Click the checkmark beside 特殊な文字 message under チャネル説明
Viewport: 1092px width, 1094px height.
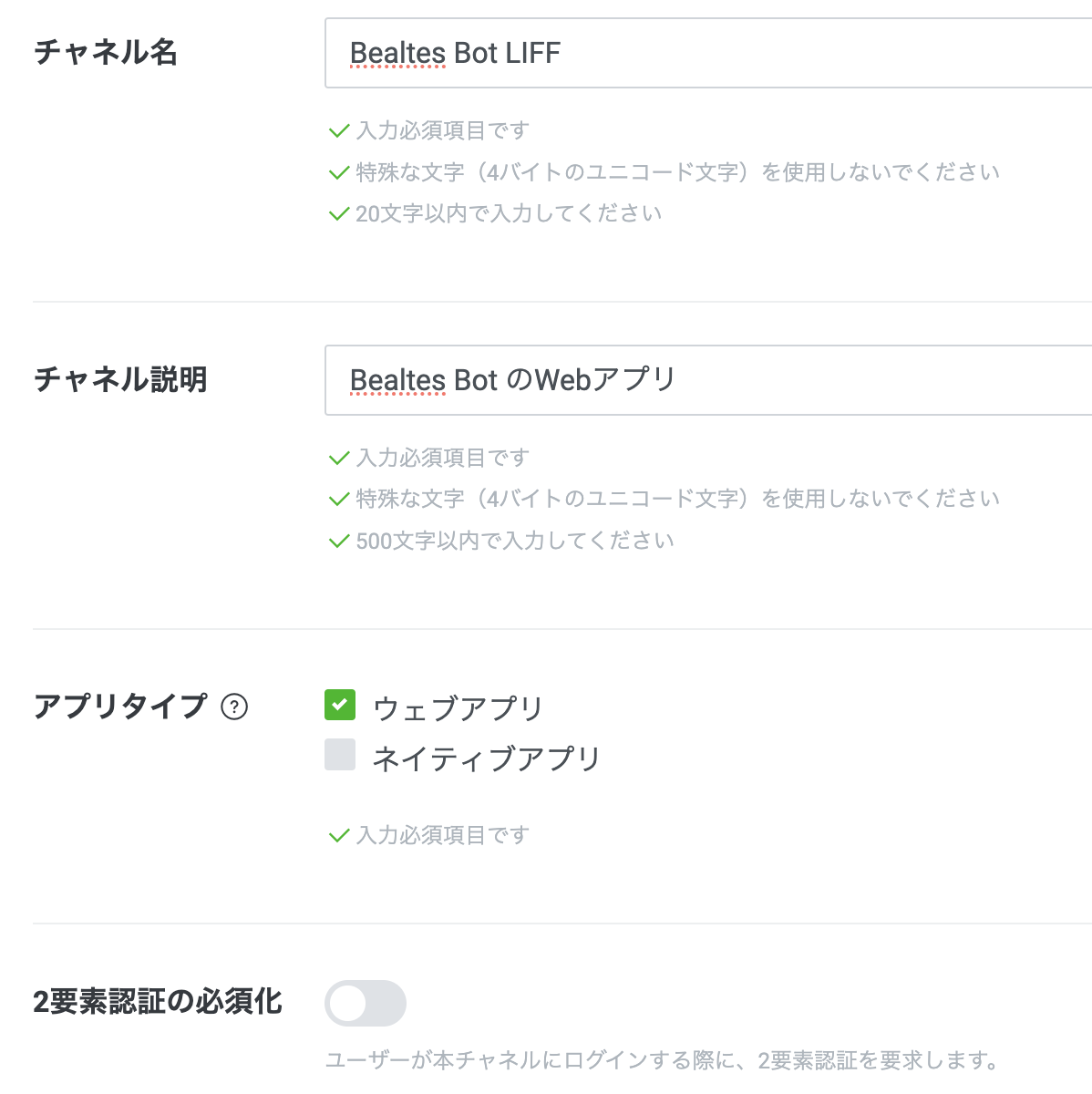338,499
